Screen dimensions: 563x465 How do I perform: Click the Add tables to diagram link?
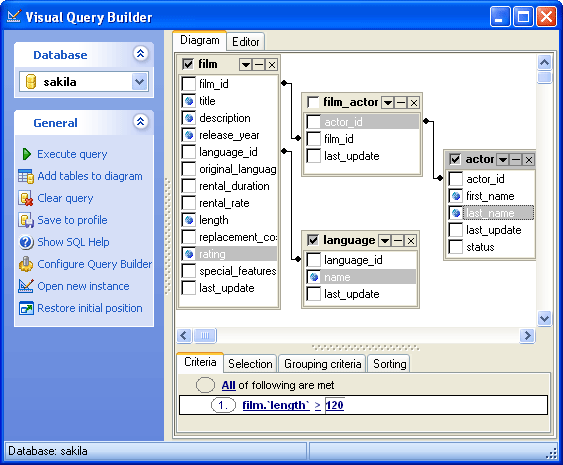click(90, 176)
